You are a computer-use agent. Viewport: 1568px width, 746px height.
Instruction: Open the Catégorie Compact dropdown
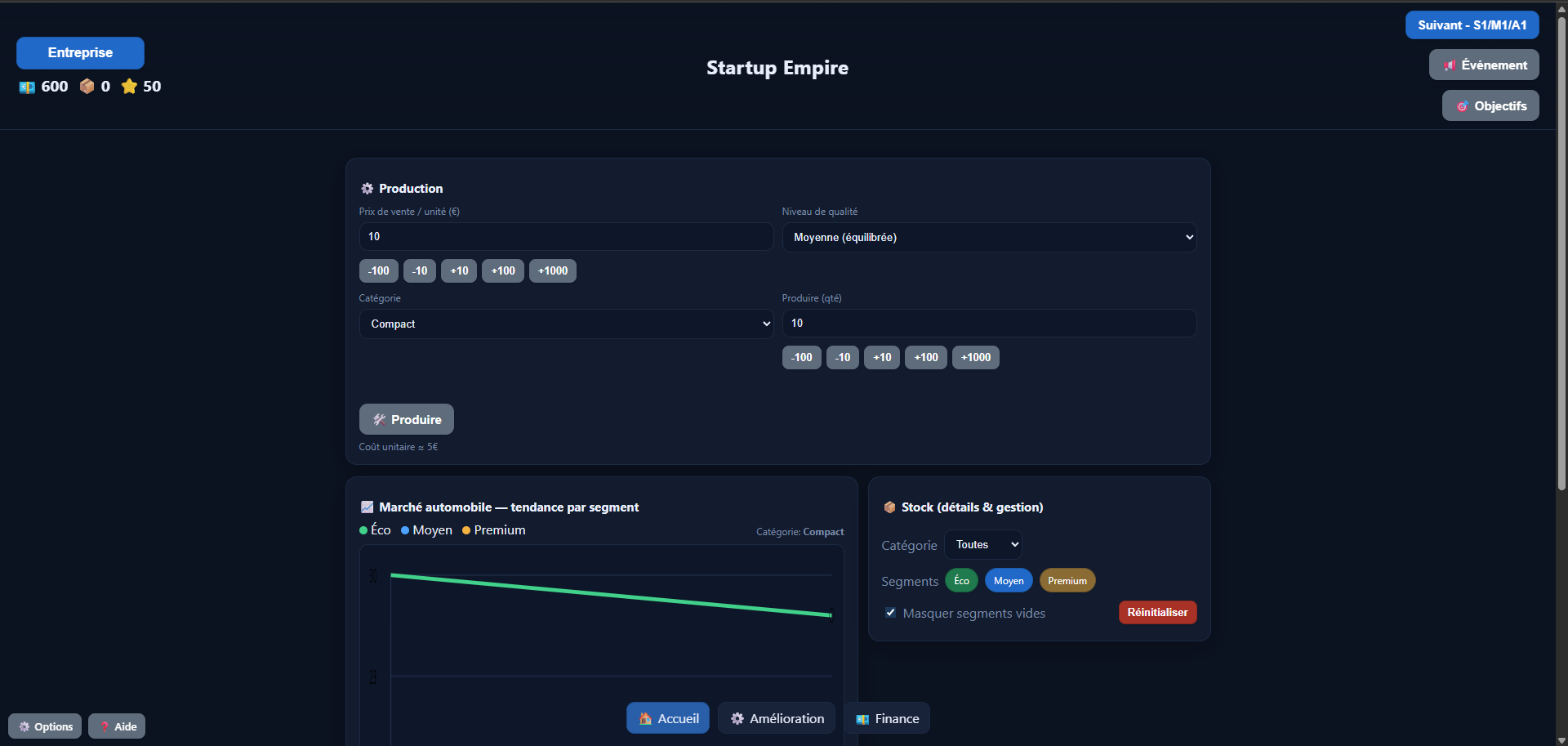point(566,324)
